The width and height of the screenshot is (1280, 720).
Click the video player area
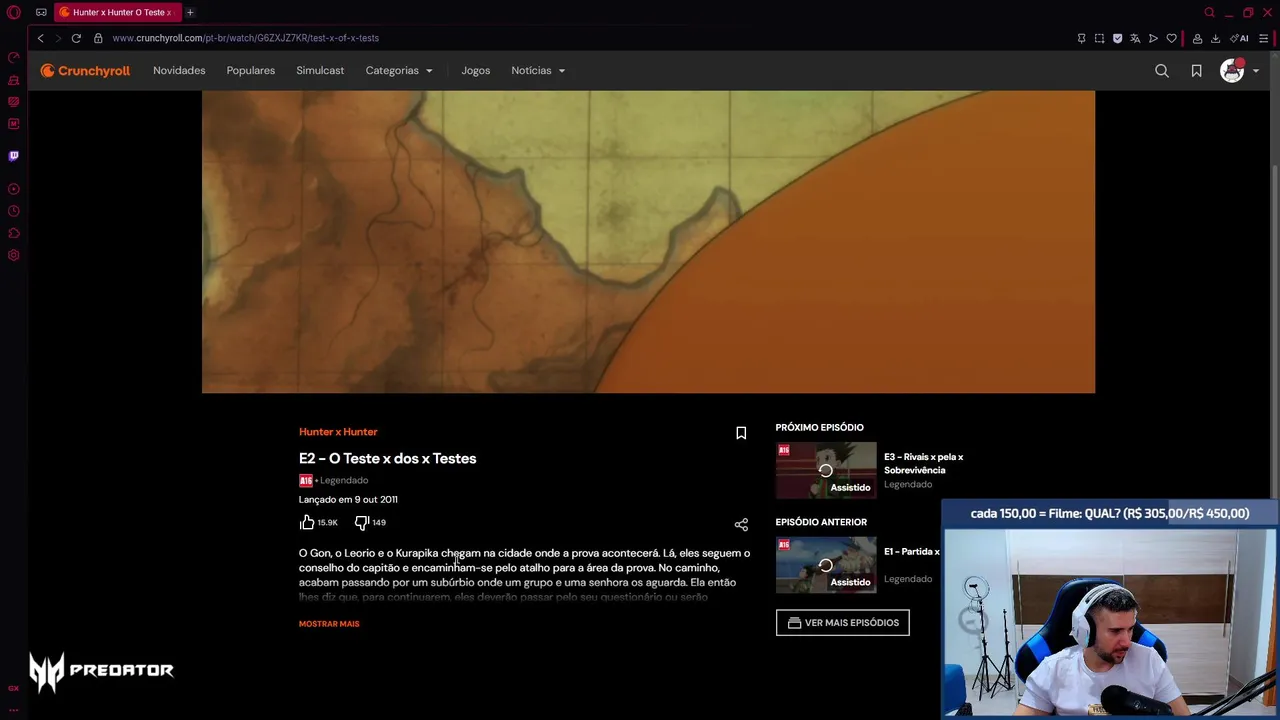(x=648, y=242)
